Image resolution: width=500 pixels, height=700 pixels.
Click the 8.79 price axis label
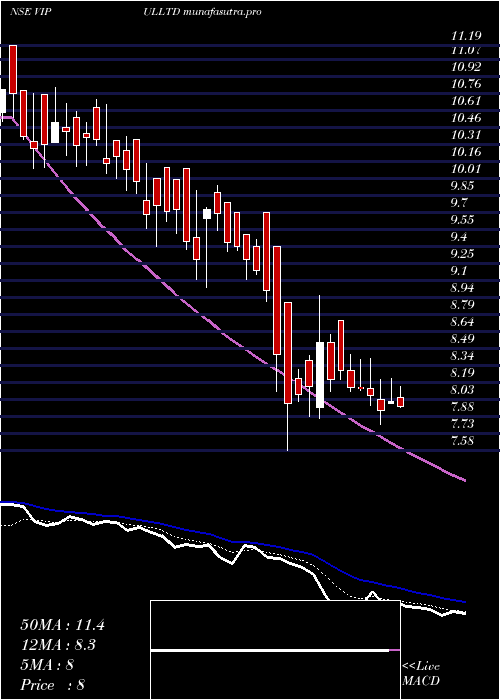464,304
